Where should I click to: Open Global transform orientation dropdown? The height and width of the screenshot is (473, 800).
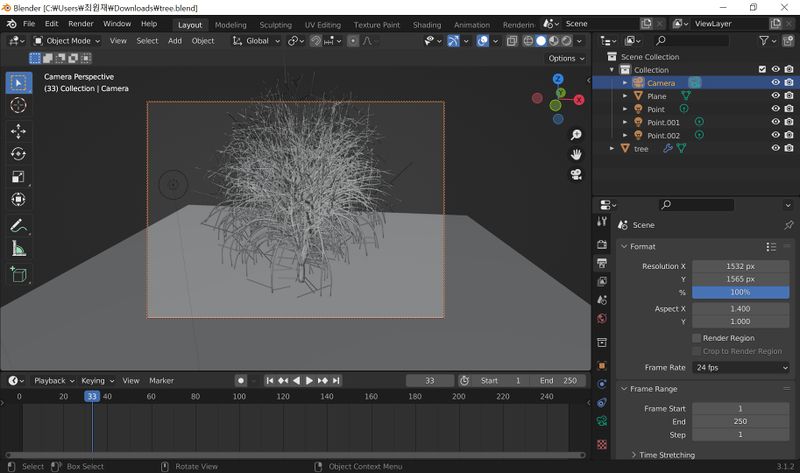click(x=256, y=41)
